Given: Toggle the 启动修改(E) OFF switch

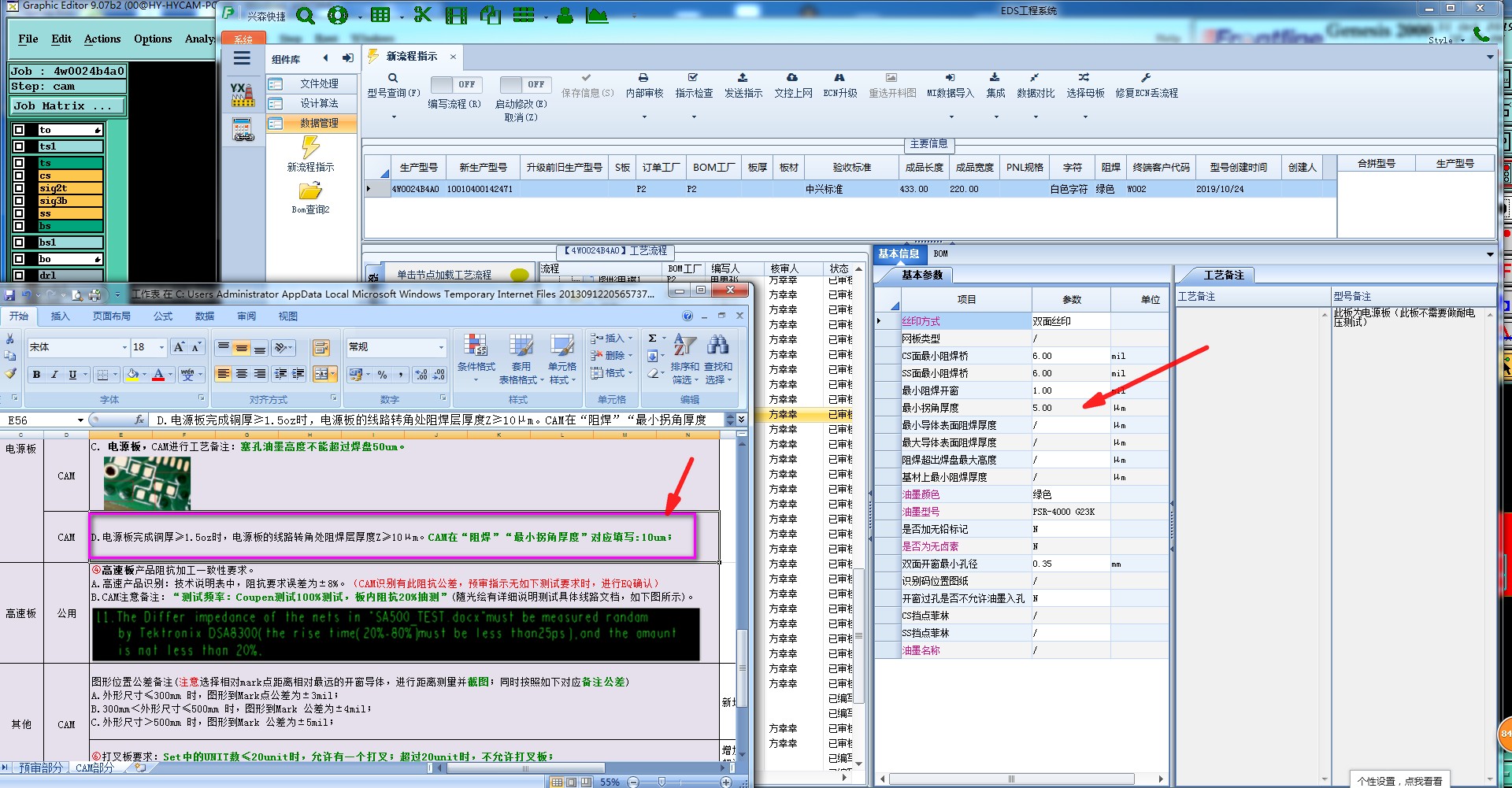Looking at the screenshot, I should [525, 84].
